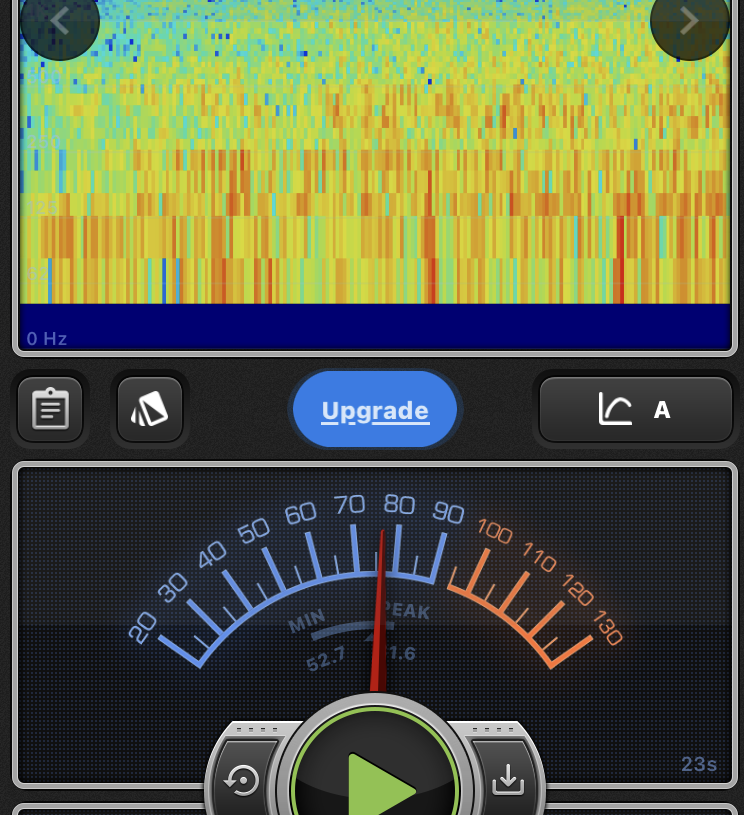Open the theme cards icon
Viewport: 744px width, 815px height.
150,409
